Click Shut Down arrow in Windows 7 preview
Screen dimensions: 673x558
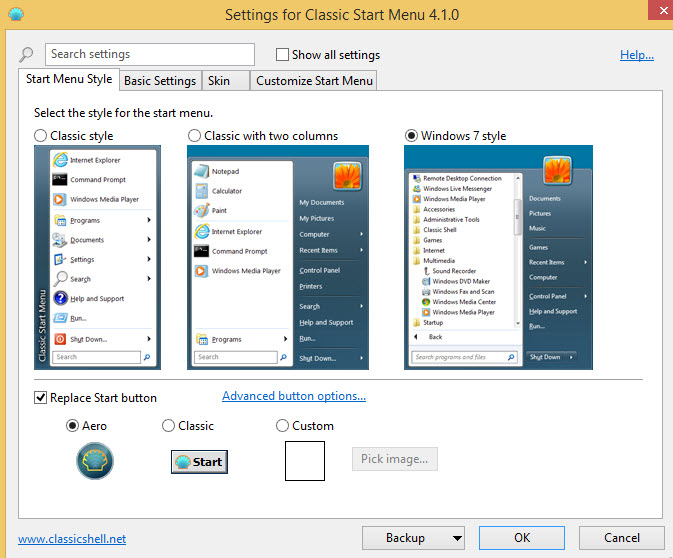(x=571, y=357)
